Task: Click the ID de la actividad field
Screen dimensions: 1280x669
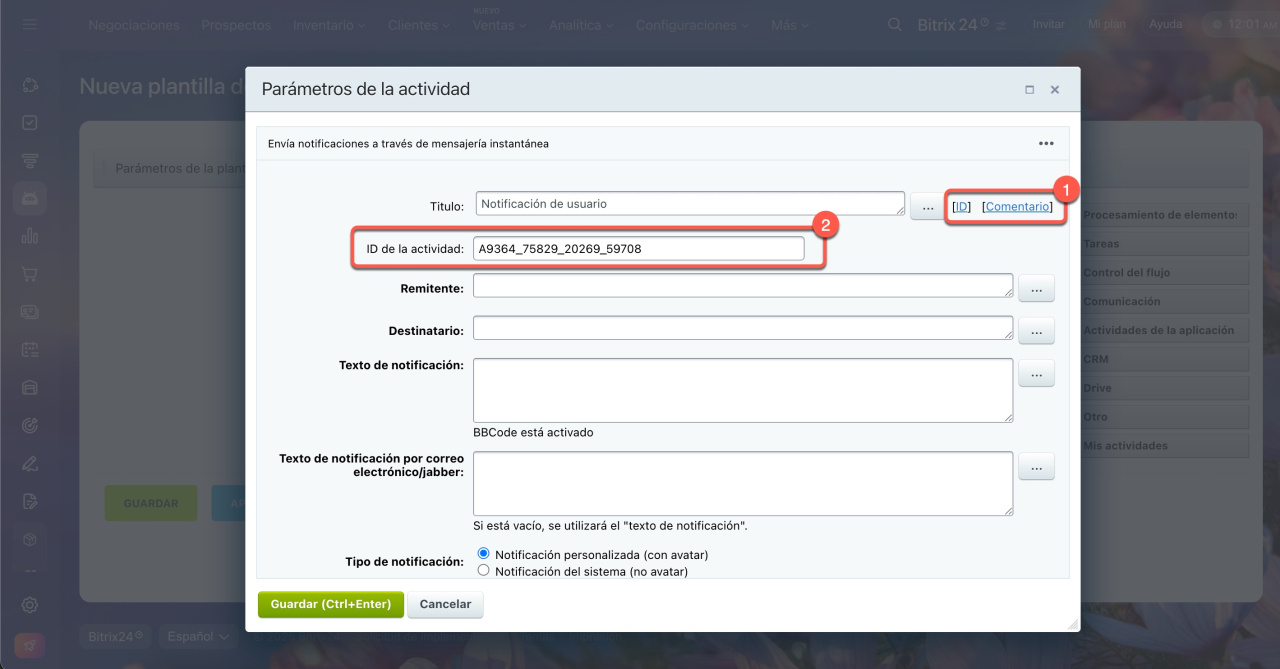Action: [638, 249]
